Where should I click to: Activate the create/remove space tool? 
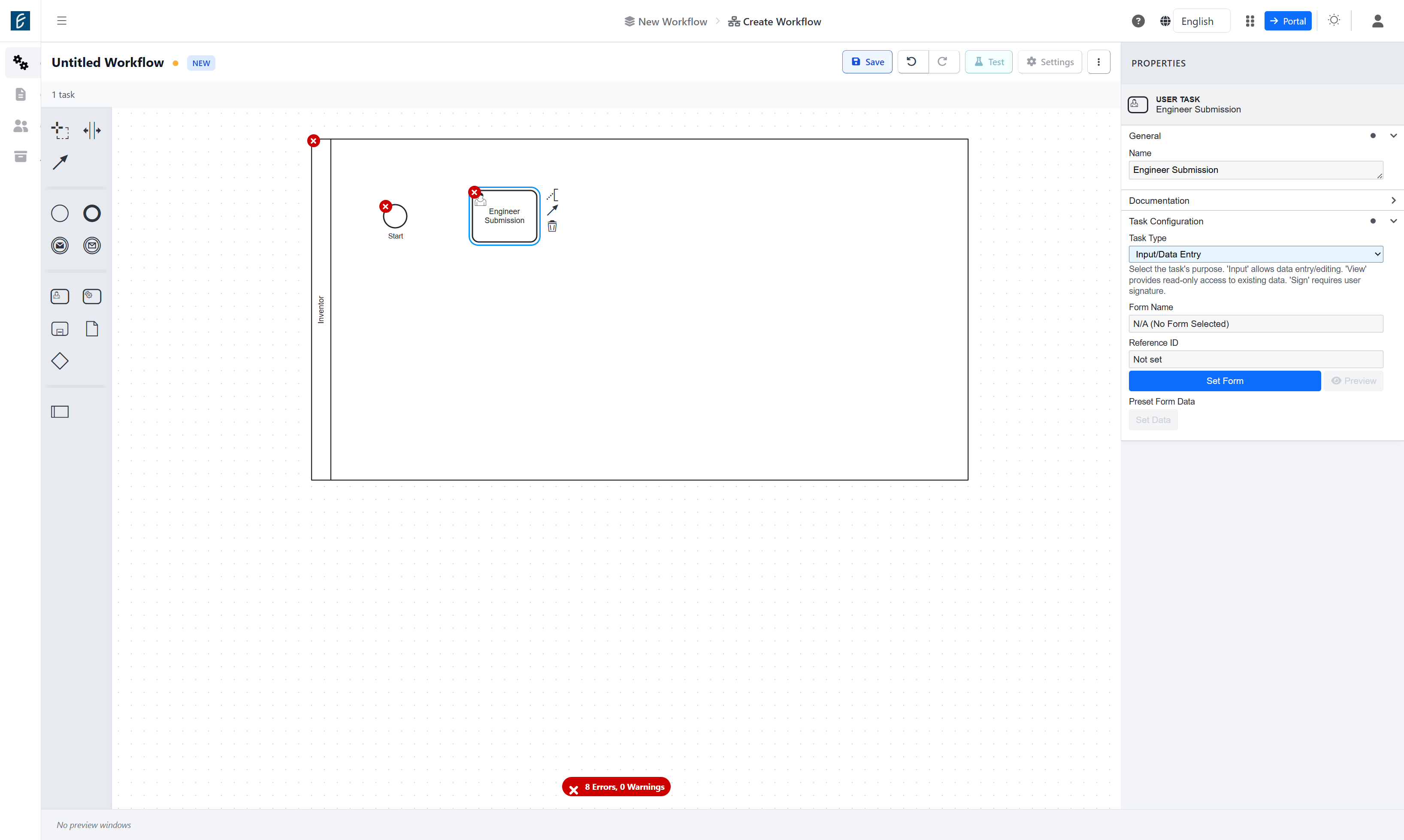click(92, 130)
